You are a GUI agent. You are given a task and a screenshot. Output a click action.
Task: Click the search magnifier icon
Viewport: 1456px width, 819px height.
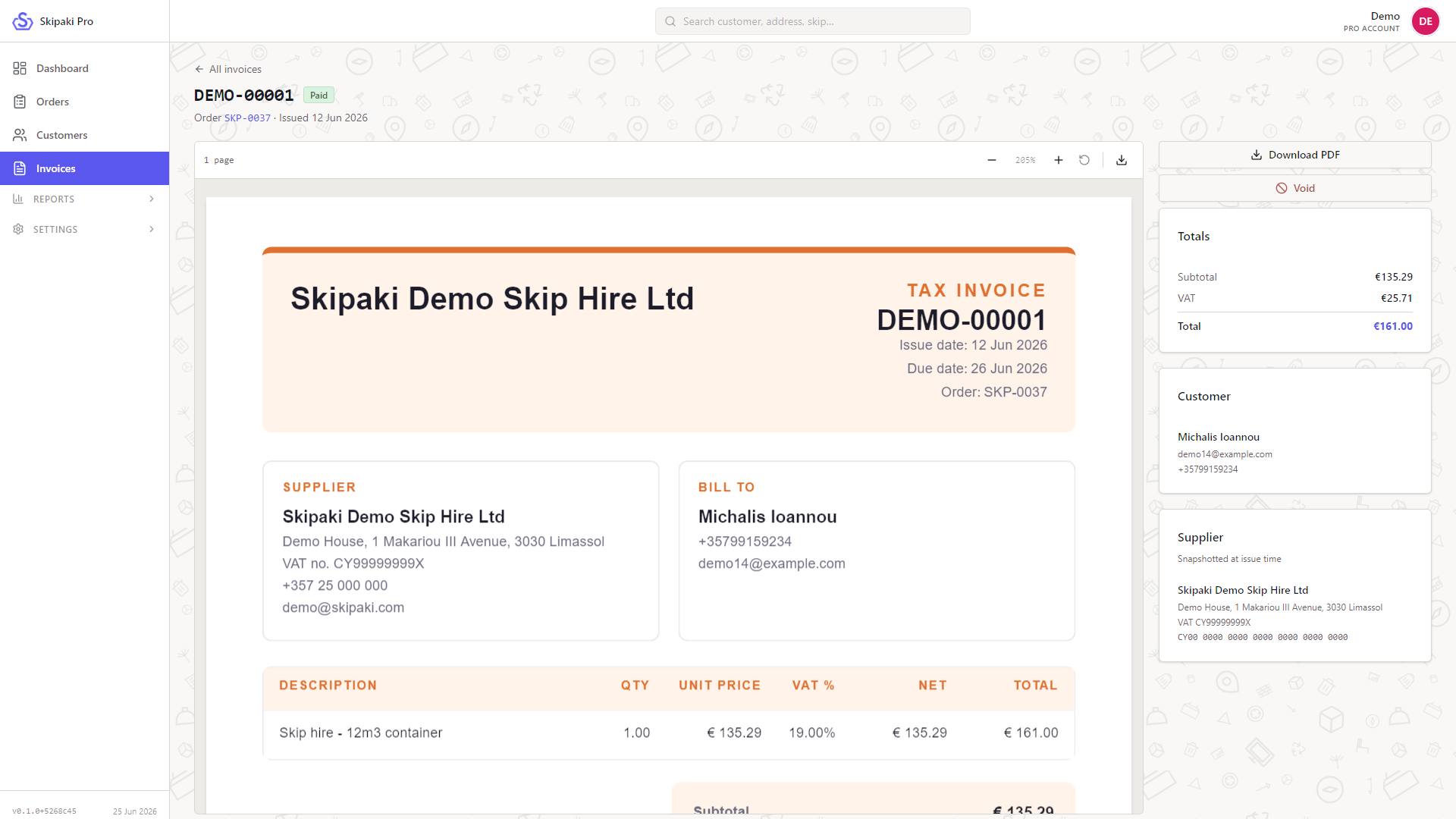click(670, 21)
